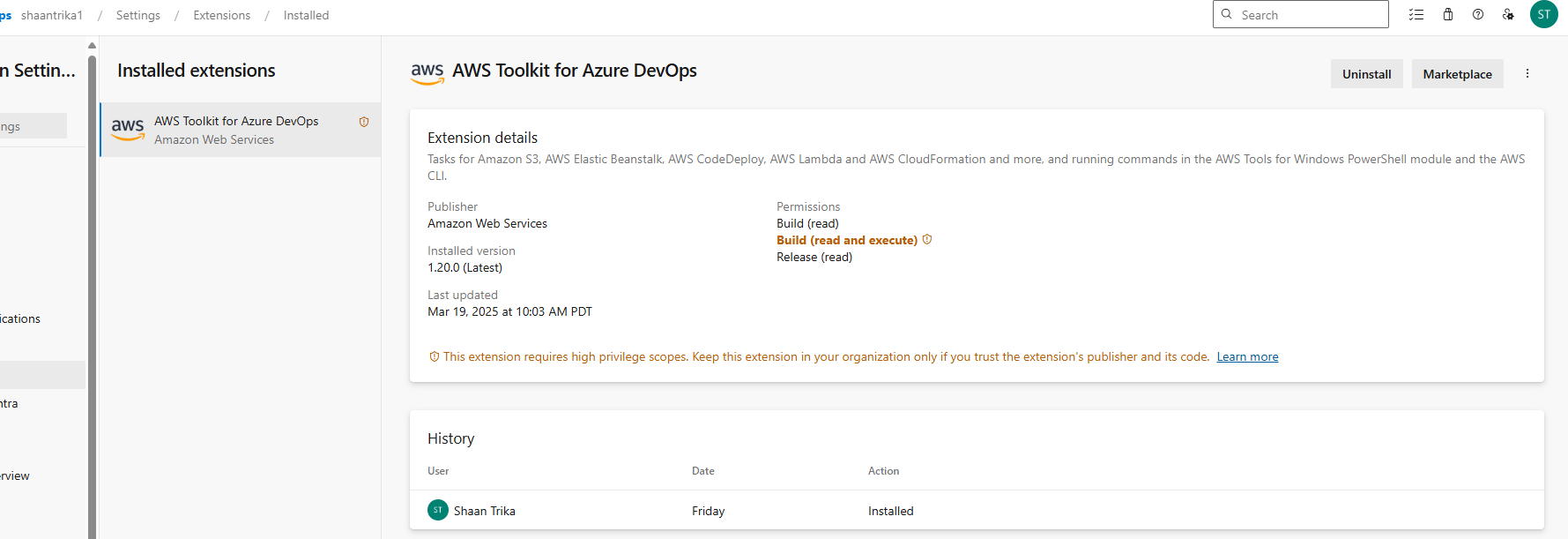Viewport: 1568px width, 539px height.
Task: Go to Extensions breadcrumb
Action: click(222, 15)
